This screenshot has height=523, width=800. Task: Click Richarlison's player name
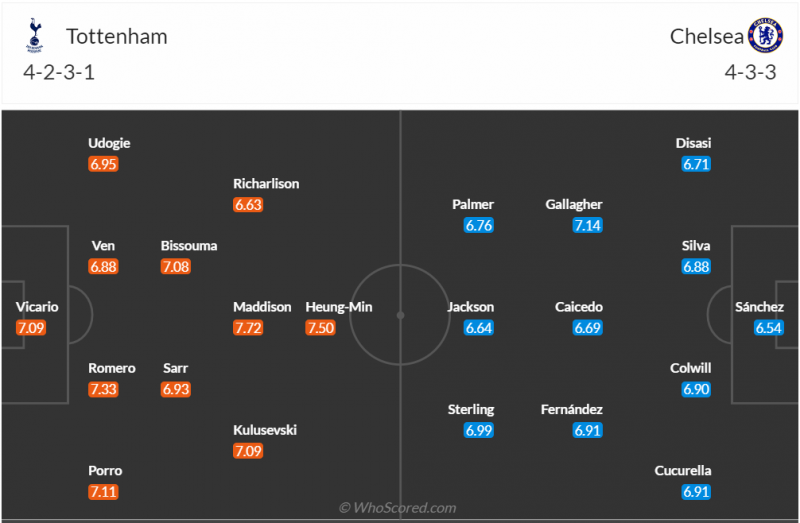pos(266,184)
